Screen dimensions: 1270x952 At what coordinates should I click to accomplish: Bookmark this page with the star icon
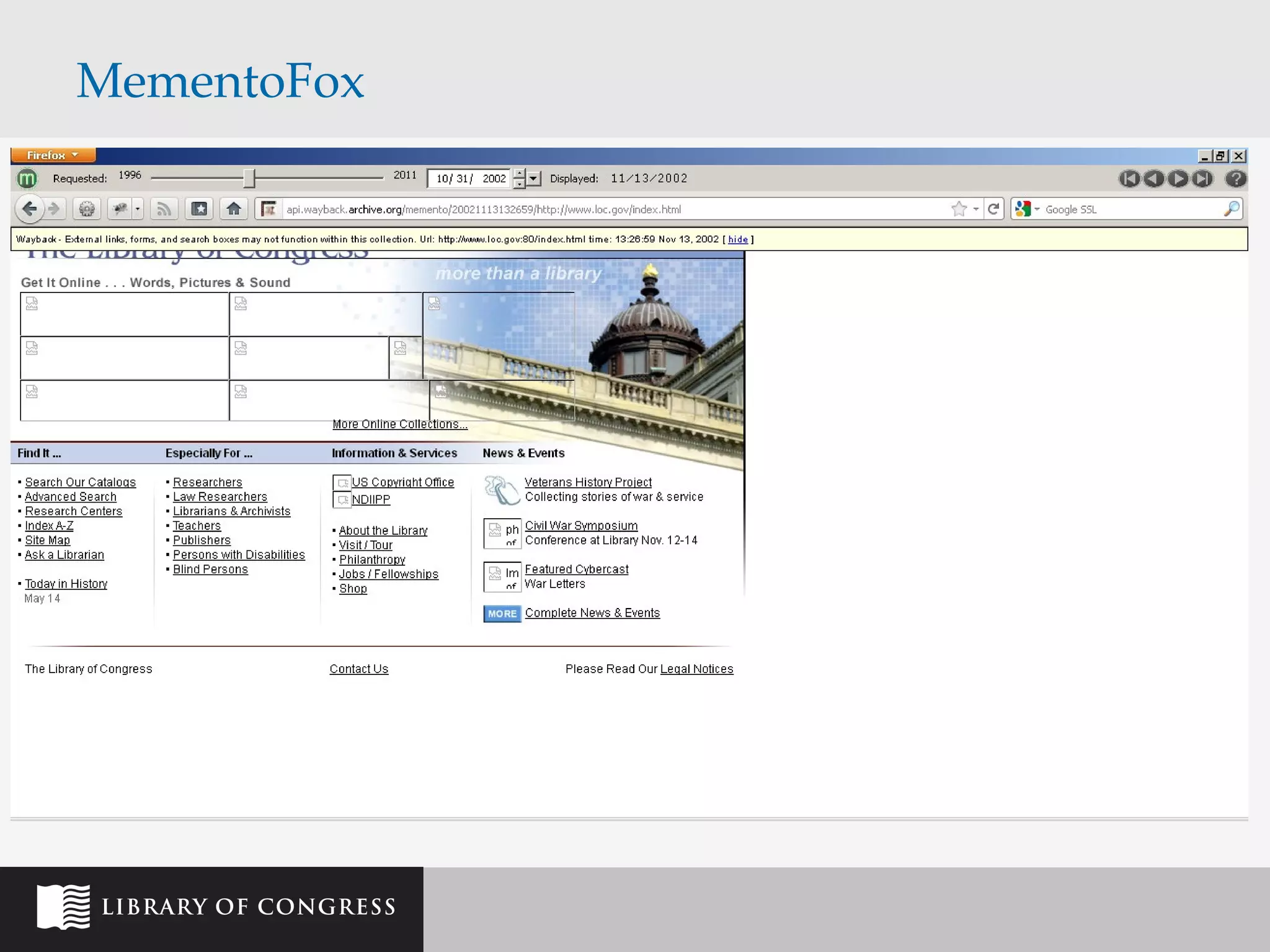[x=959, y=209]
